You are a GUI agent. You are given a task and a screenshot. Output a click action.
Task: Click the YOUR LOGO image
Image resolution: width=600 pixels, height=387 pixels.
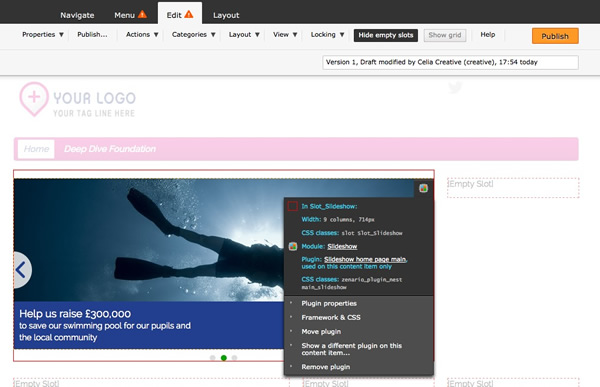pyautogui.click(x=78, y=100)
